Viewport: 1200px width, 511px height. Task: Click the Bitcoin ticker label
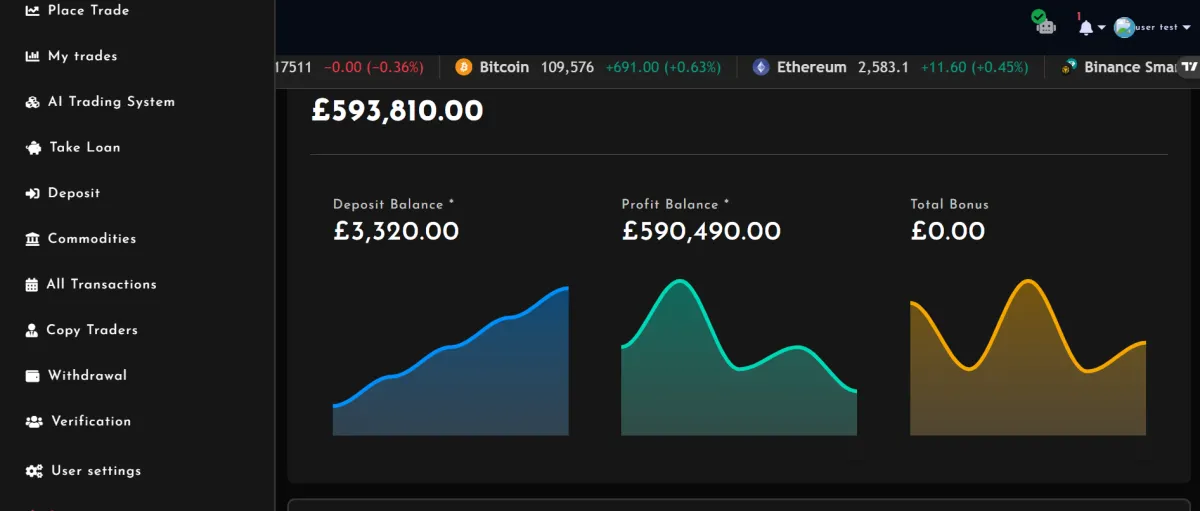504,67
